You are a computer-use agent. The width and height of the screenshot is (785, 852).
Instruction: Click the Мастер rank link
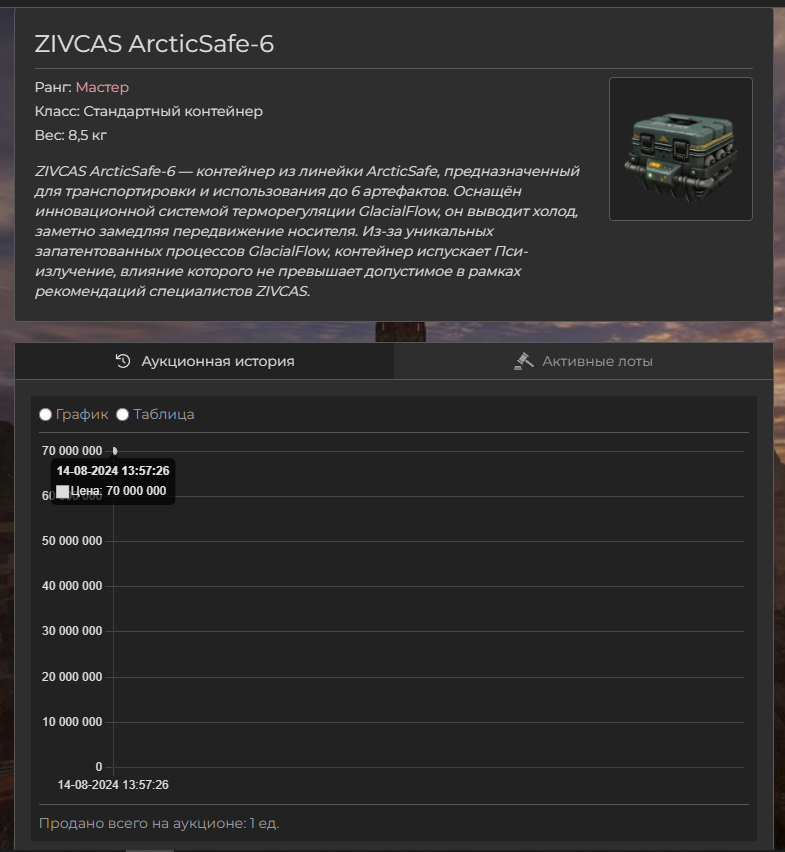point(102,87)
